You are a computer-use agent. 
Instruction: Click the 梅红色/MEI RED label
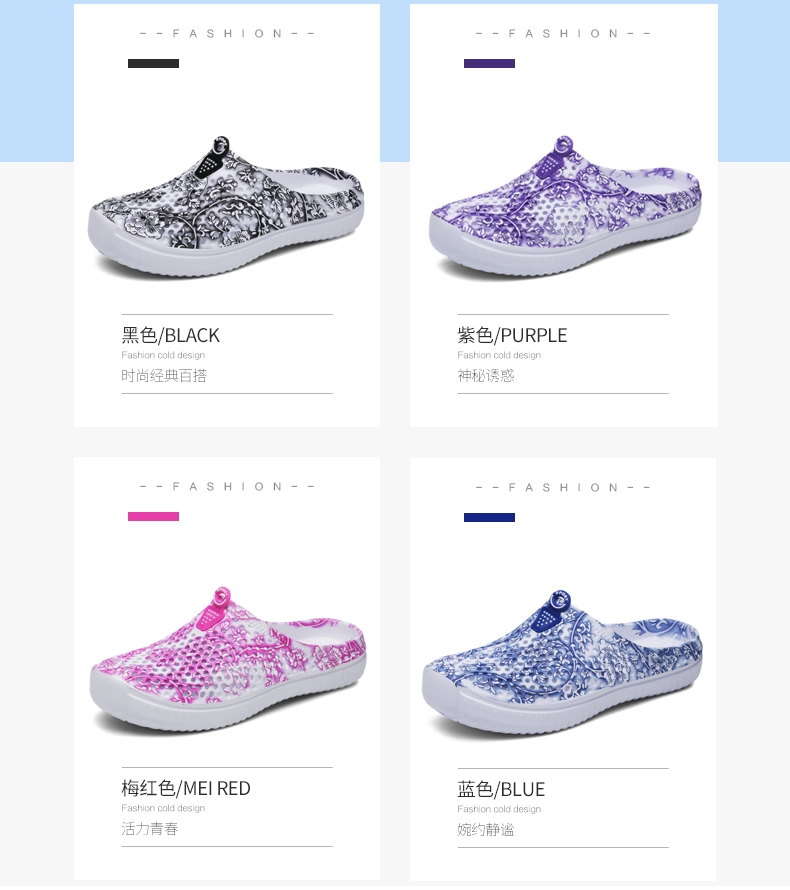click(x=186, y=788)
